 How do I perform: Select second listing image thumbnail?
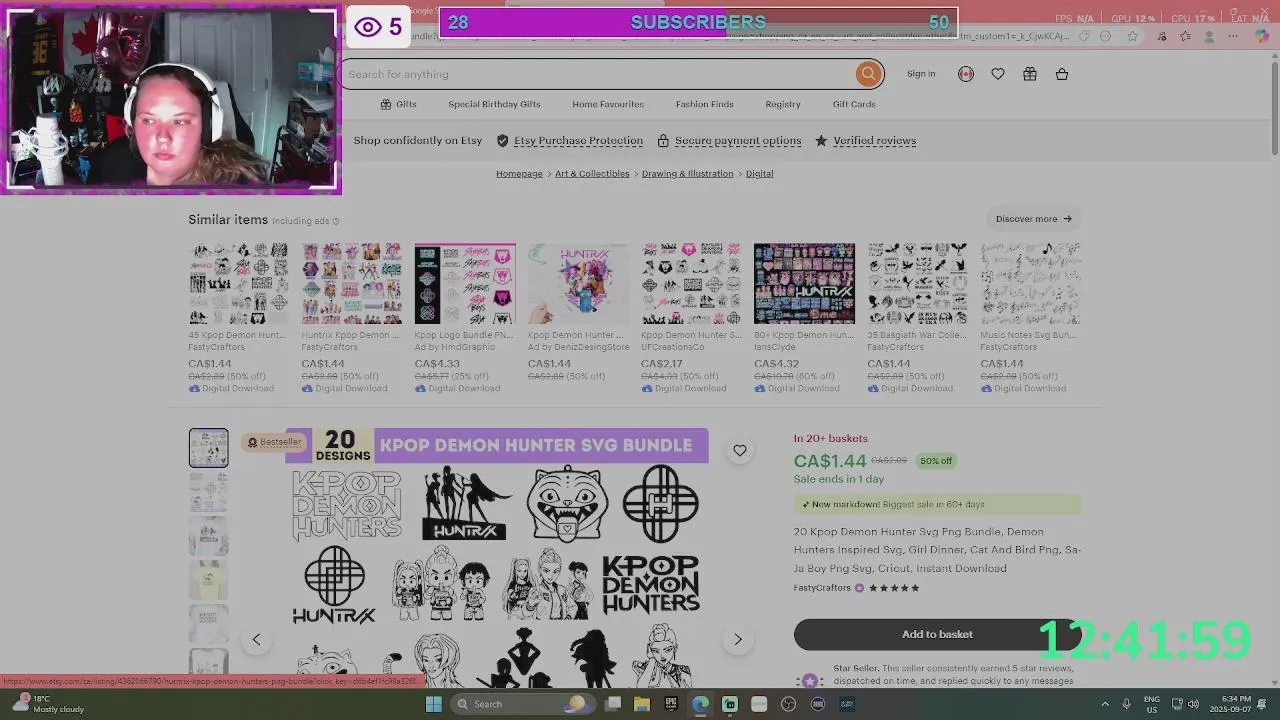click(209, 492)
